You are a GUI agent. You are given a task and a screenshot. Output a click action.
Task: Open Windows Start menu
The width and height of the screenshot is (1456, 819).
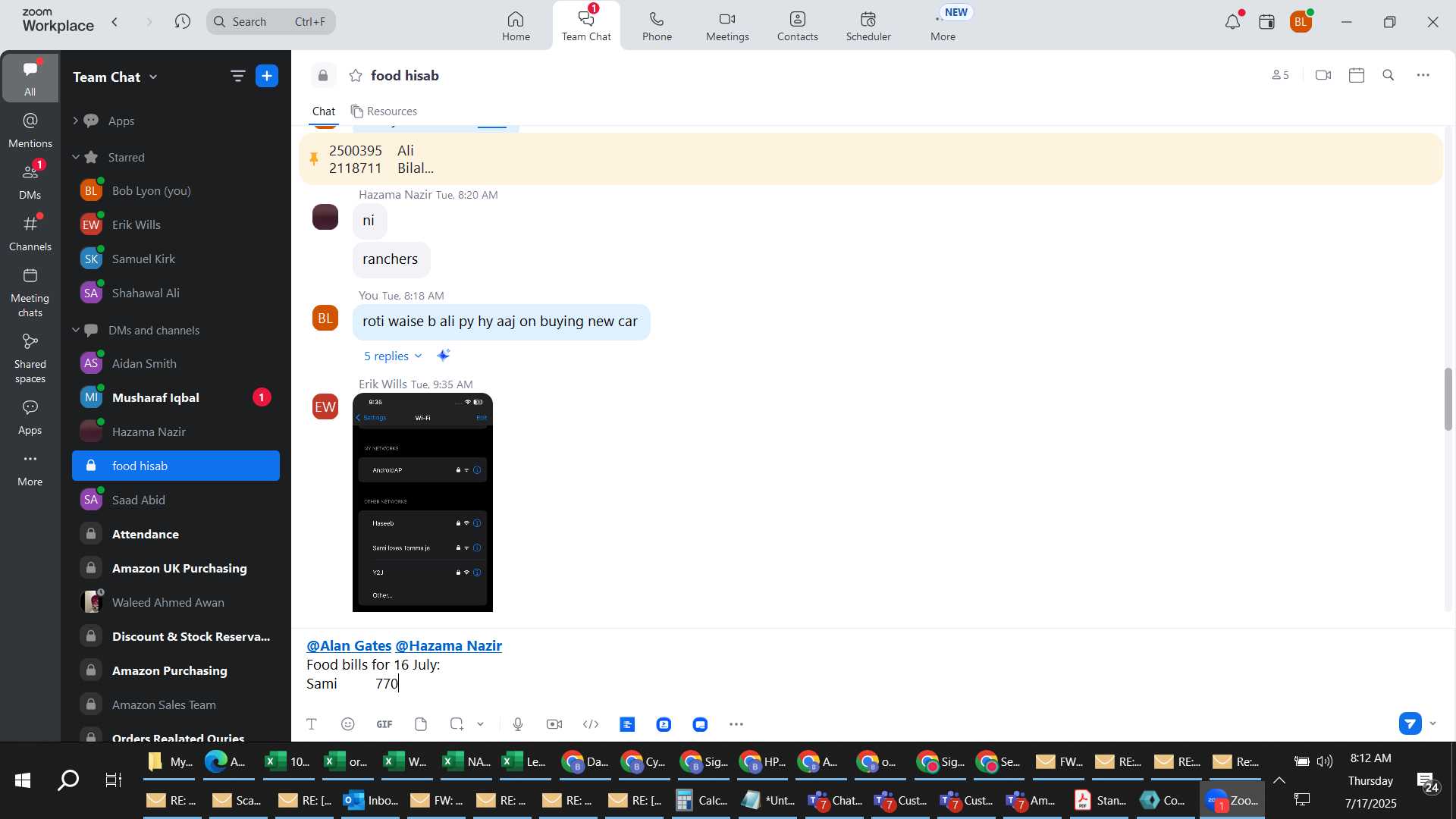23,780
